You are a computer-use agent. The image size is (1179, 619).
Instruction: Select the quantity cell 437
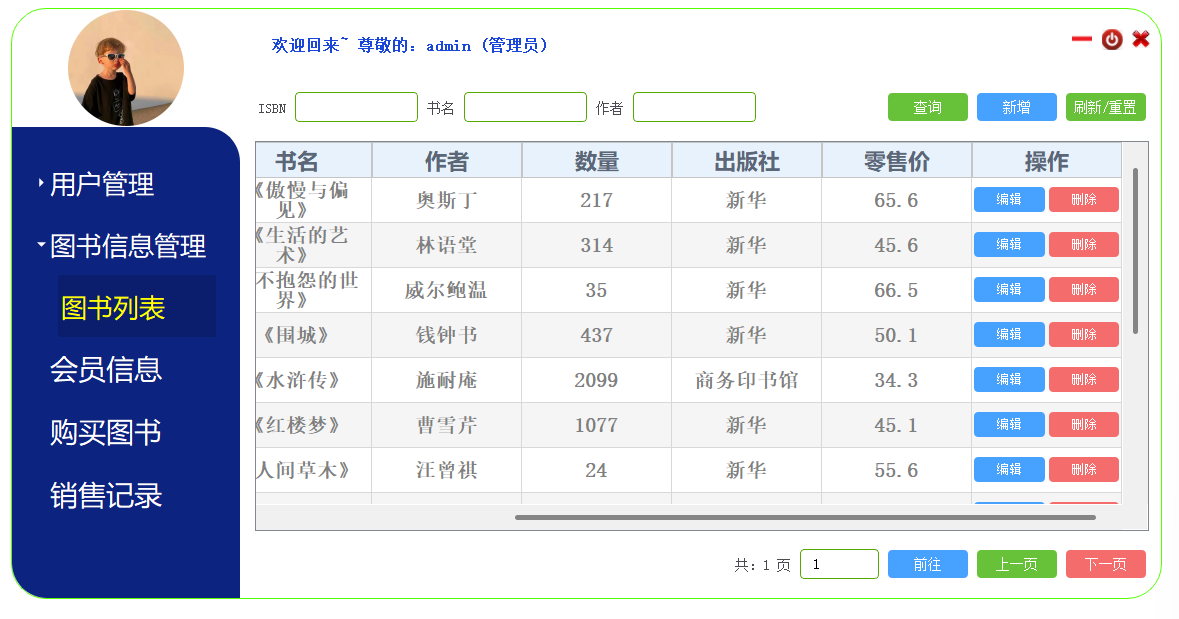[x=596, y=335]
